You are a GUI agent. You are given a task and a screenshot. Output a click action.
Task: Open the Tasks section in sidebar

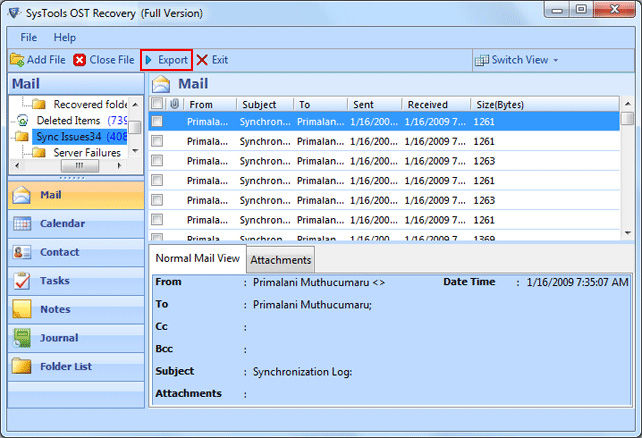[54, 281]
